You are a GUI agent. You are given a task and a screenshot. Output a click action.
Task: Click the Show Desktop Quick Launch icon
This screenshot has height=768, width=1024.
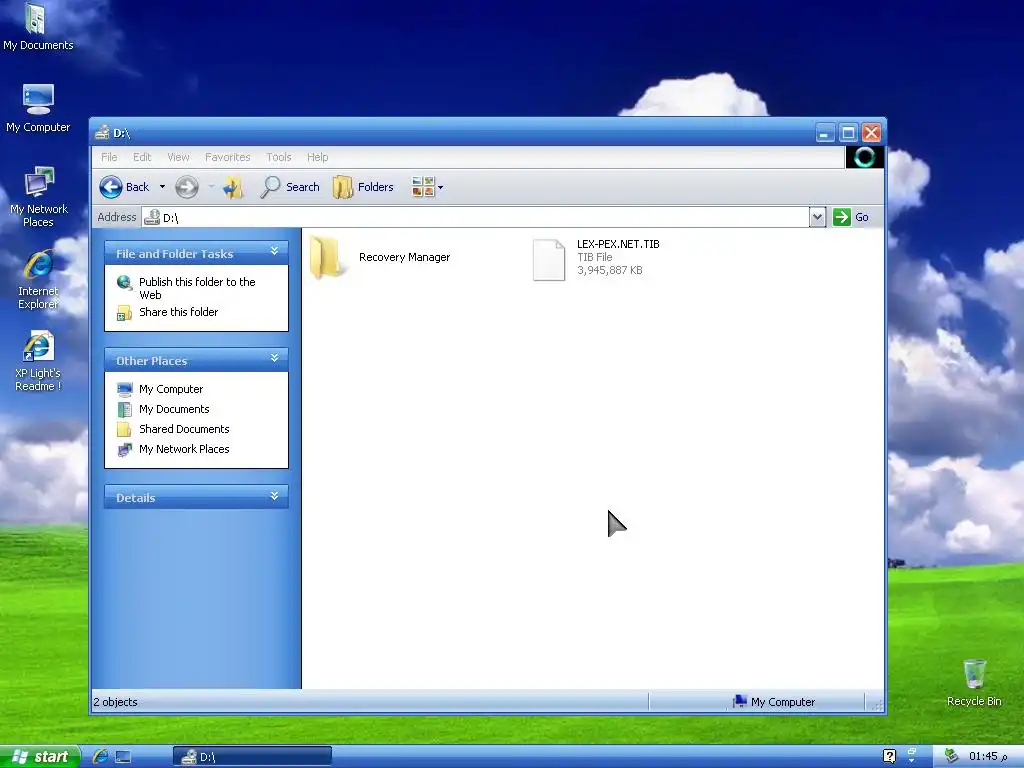pos(123,756)
